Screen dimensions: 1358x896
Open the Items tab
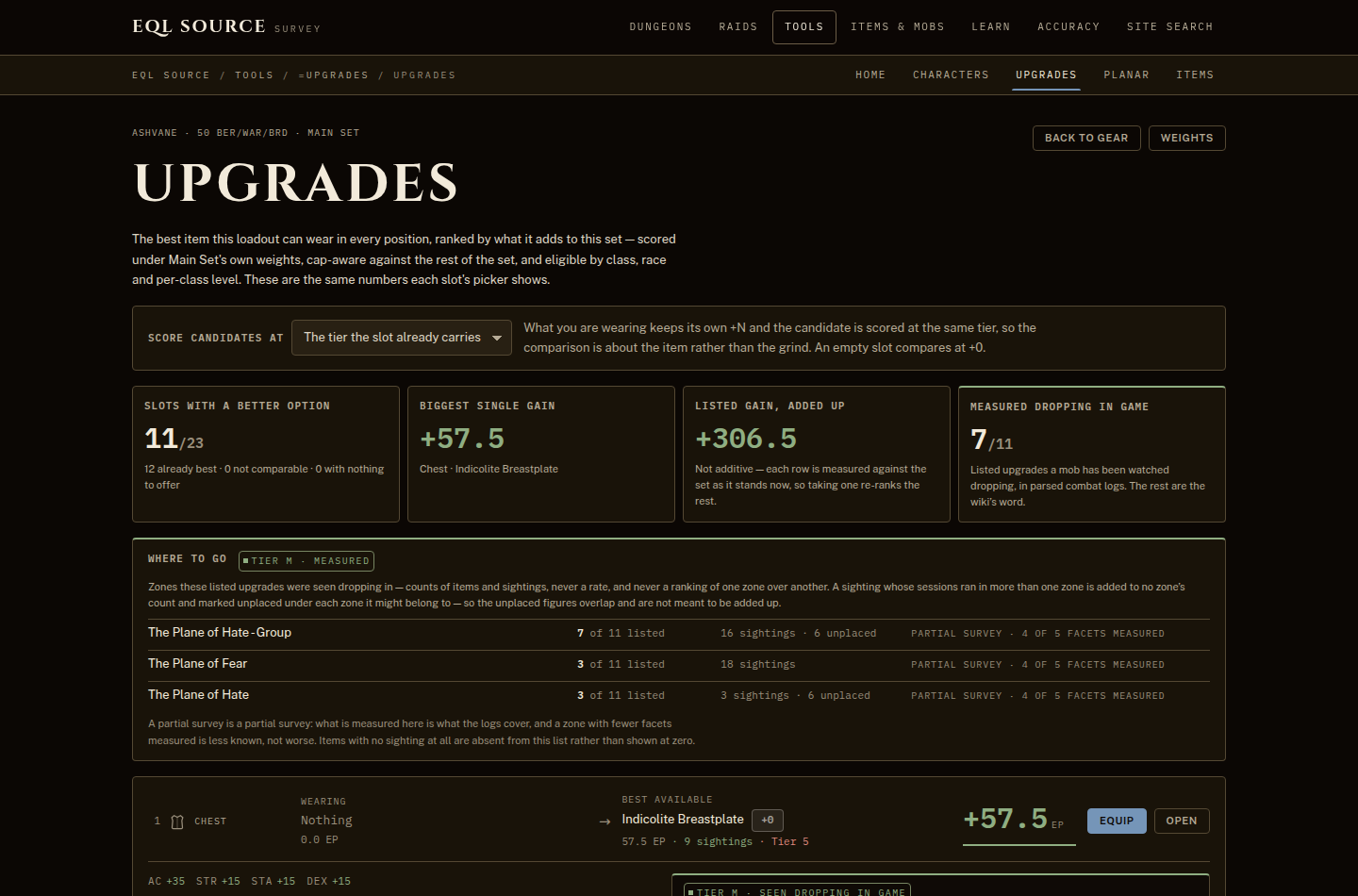point(1195,75)
